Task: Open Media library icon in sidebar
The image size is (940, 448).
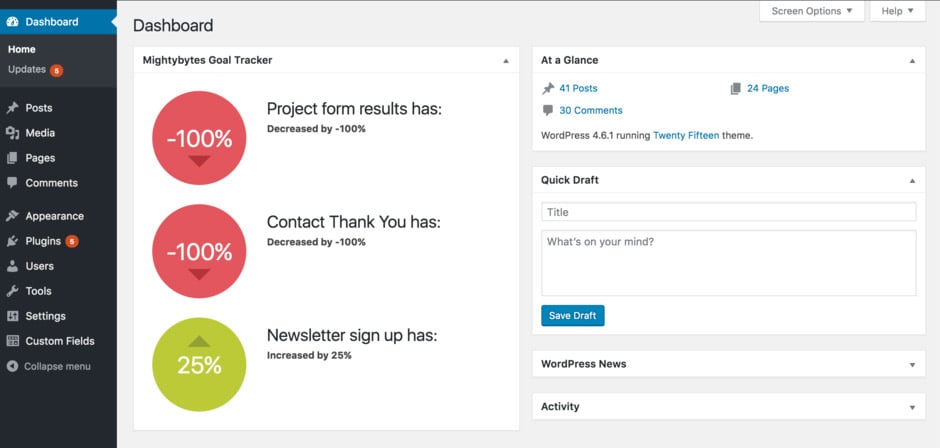Action: 12,133
